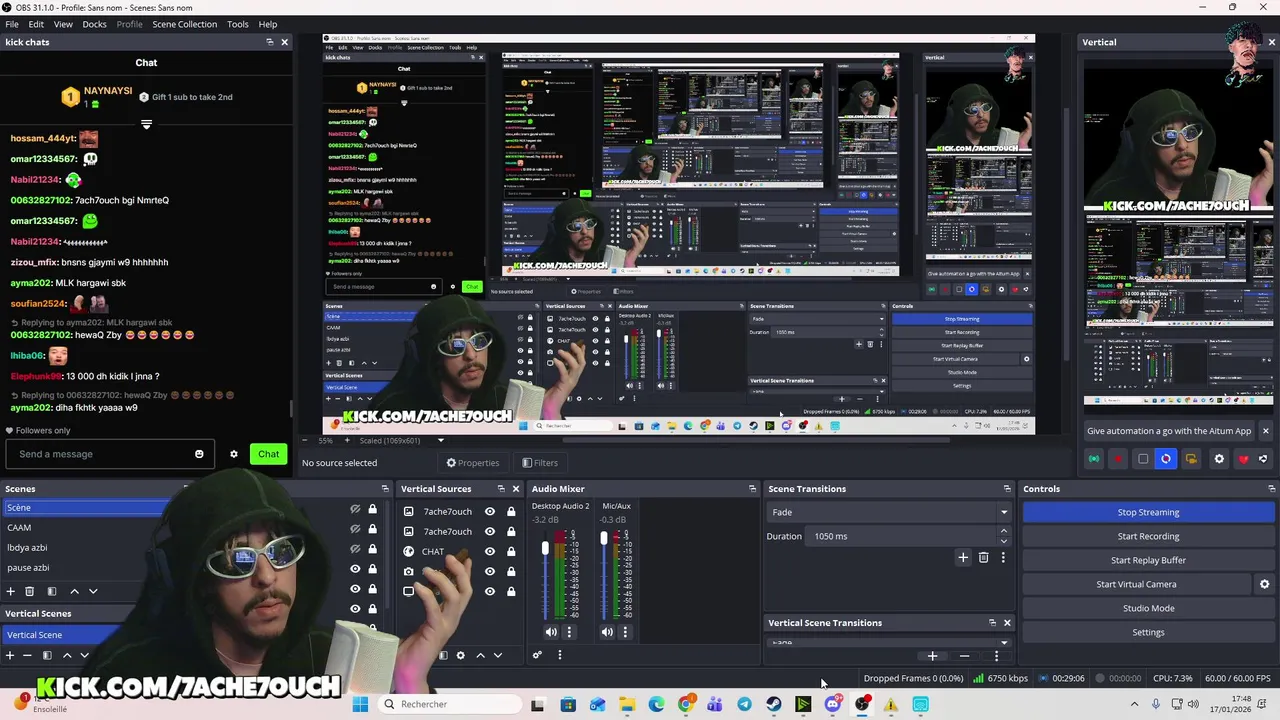Float the kick chats dock
Image resolution: width=1280 pixels, height=720 pixels.
tap(269, 42)
